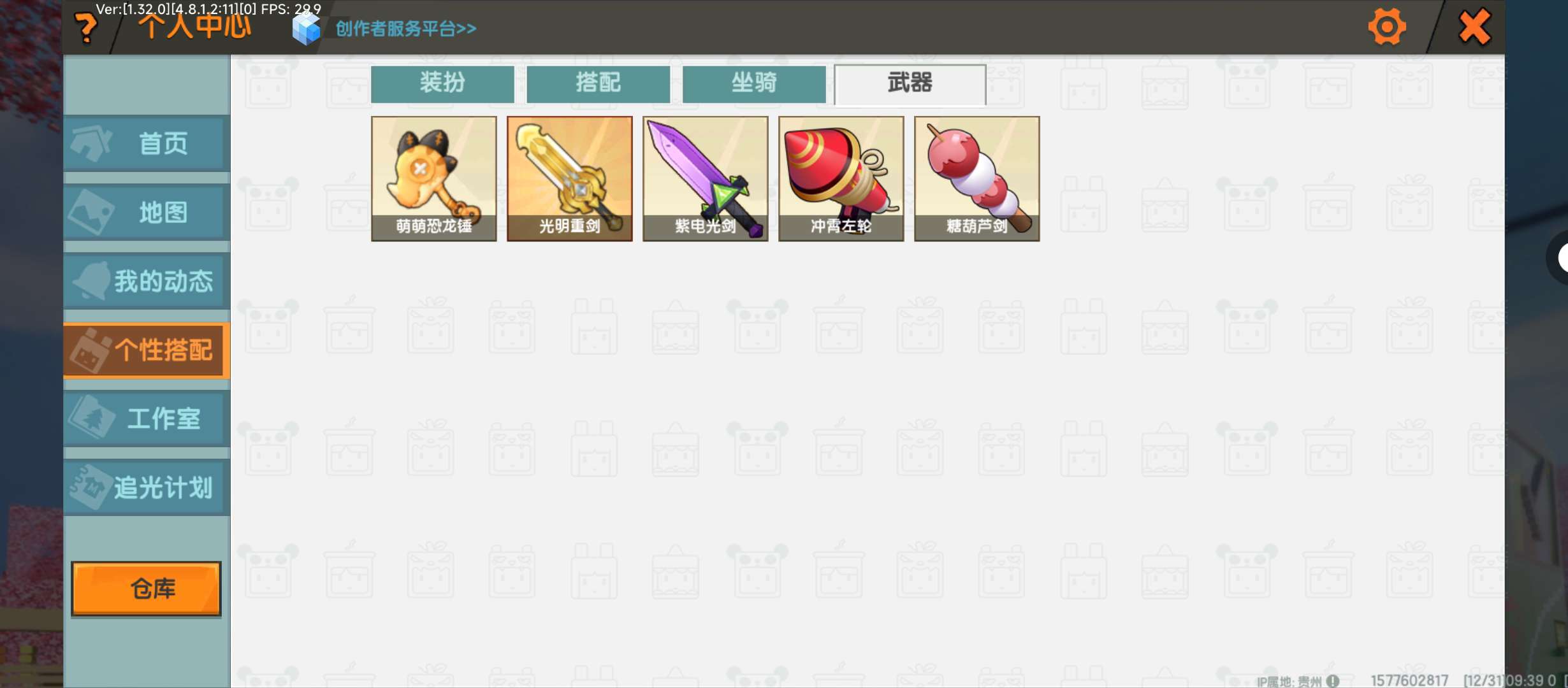Viewport: 1568px width, 688px height.
Task: Select the 光明重剑 weapon
Action: (570, 178)
